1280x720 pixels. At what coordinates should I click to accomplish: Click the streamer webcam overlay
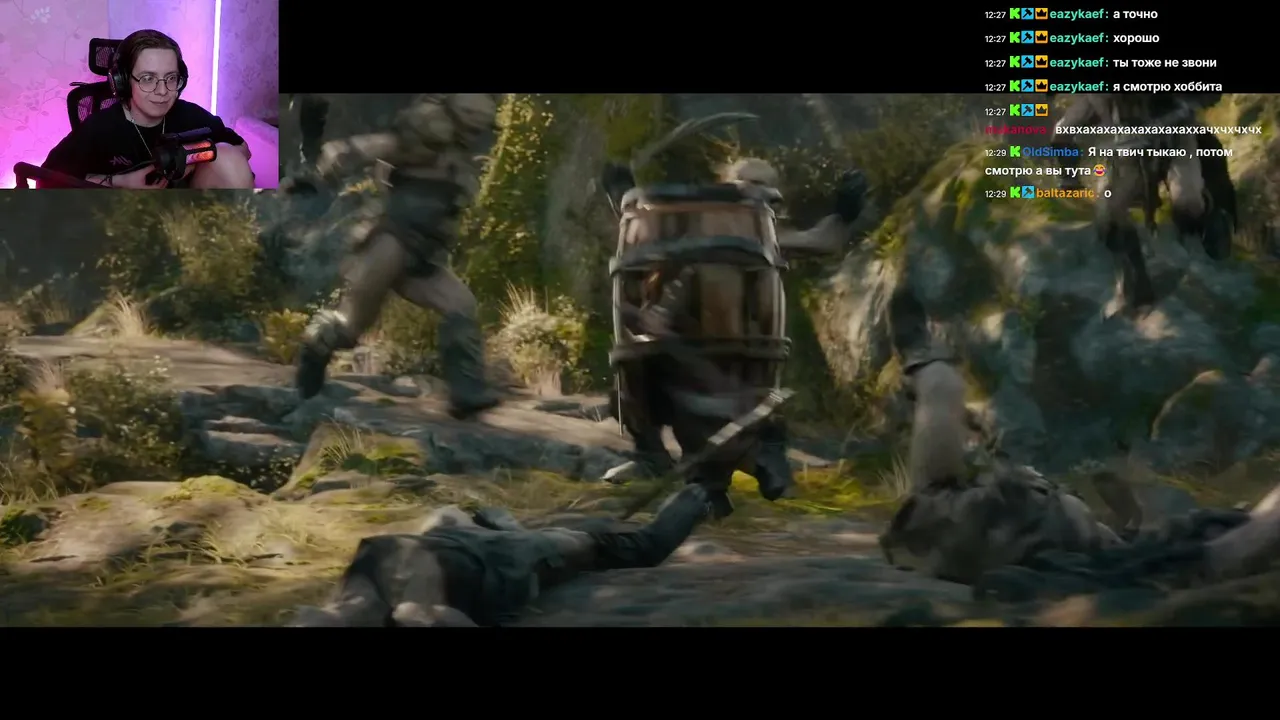coord(139,94)
